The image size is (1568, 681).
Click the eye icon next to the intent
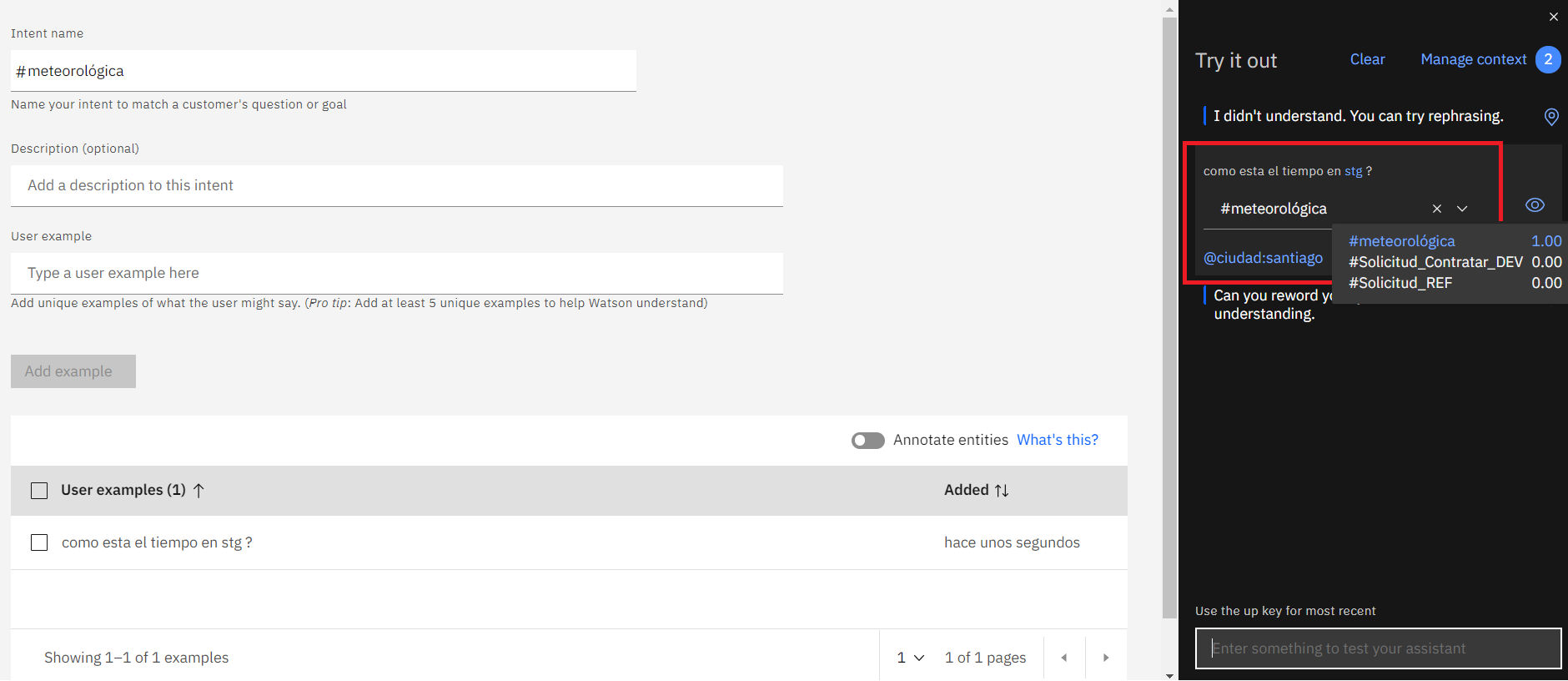pyautogui.click(x=1535, y=205)
